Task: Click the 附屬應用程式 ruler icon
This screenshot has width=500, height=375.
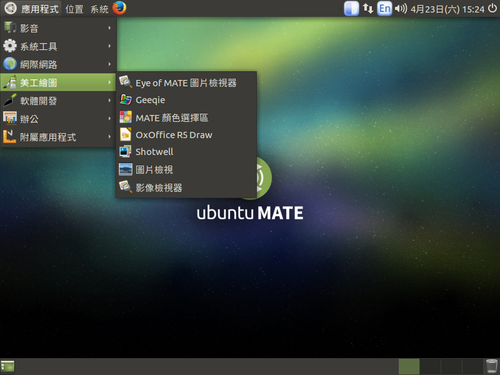Action: tap(10, 136)
